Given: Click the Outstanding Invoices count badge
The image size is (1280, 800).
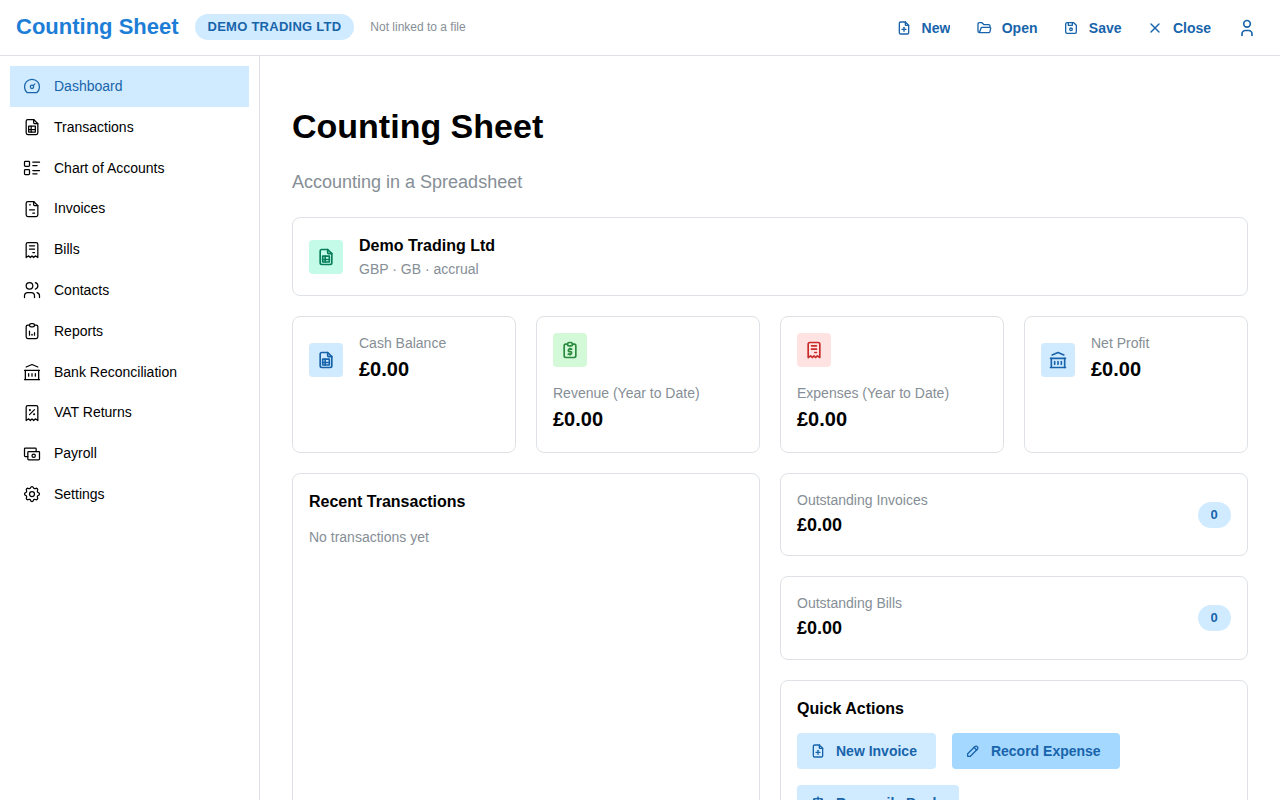Looking at the screenshot, I should pos(1214,515).
